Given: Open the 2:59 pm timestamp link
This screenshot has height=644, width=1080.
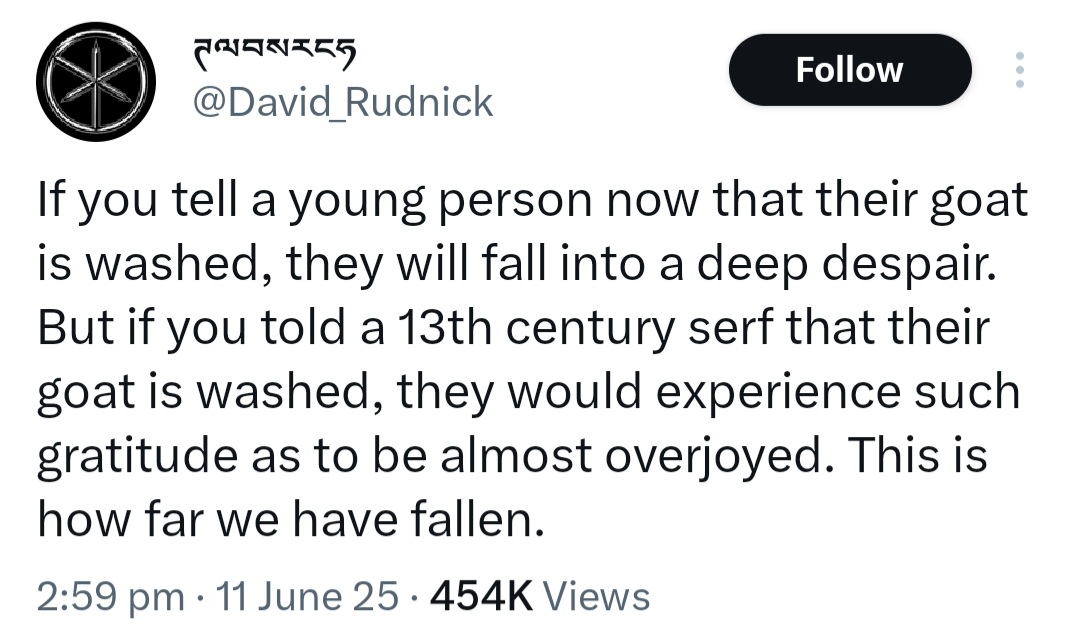Looking at the screenshot, I should coord(111,596).
